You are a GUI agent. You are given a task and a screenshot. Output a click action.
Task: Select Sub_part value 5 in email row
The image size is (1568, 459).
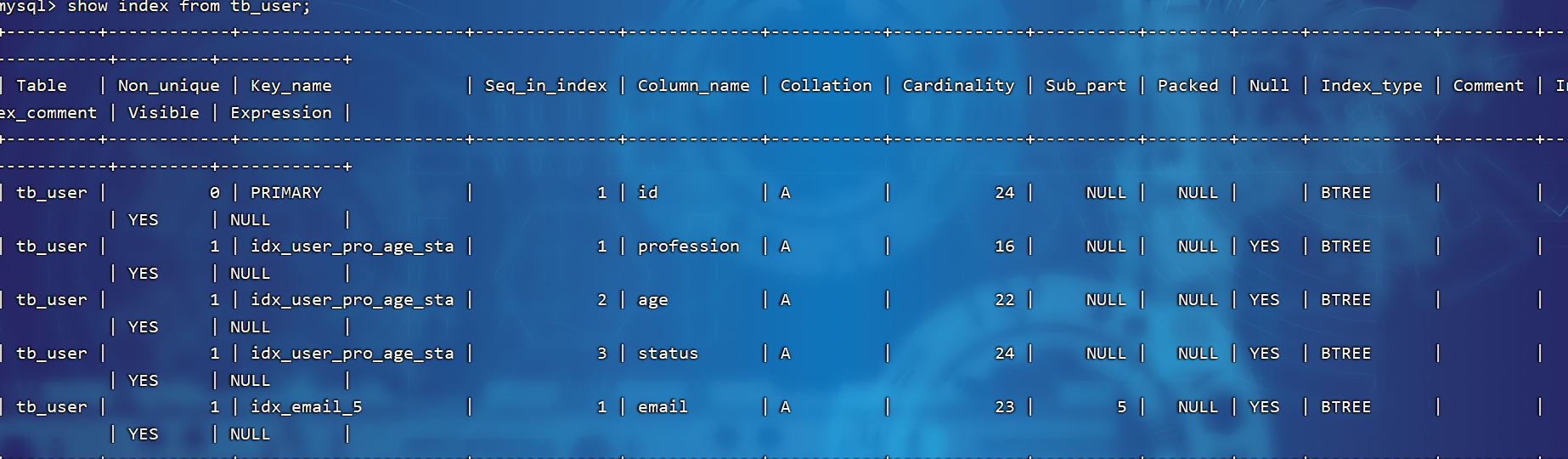click(1122, 407)
